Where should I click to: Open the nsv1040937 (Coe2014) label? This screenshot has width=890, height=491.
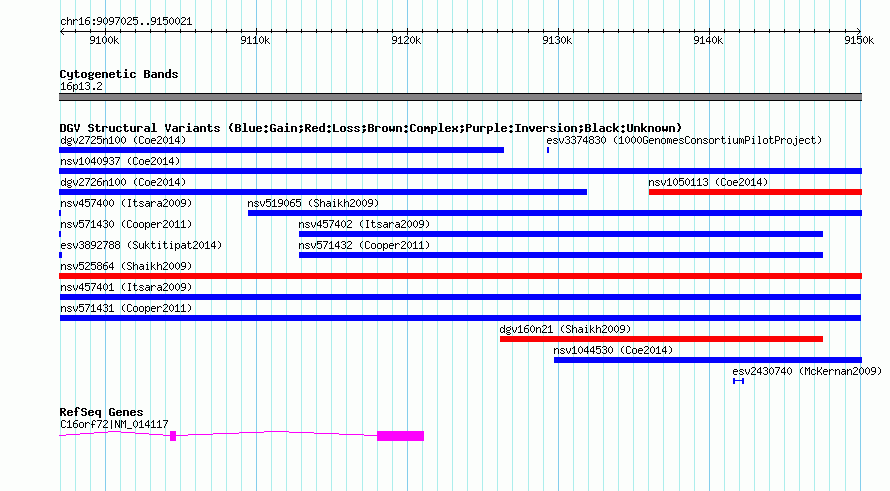tap(120, 161)
